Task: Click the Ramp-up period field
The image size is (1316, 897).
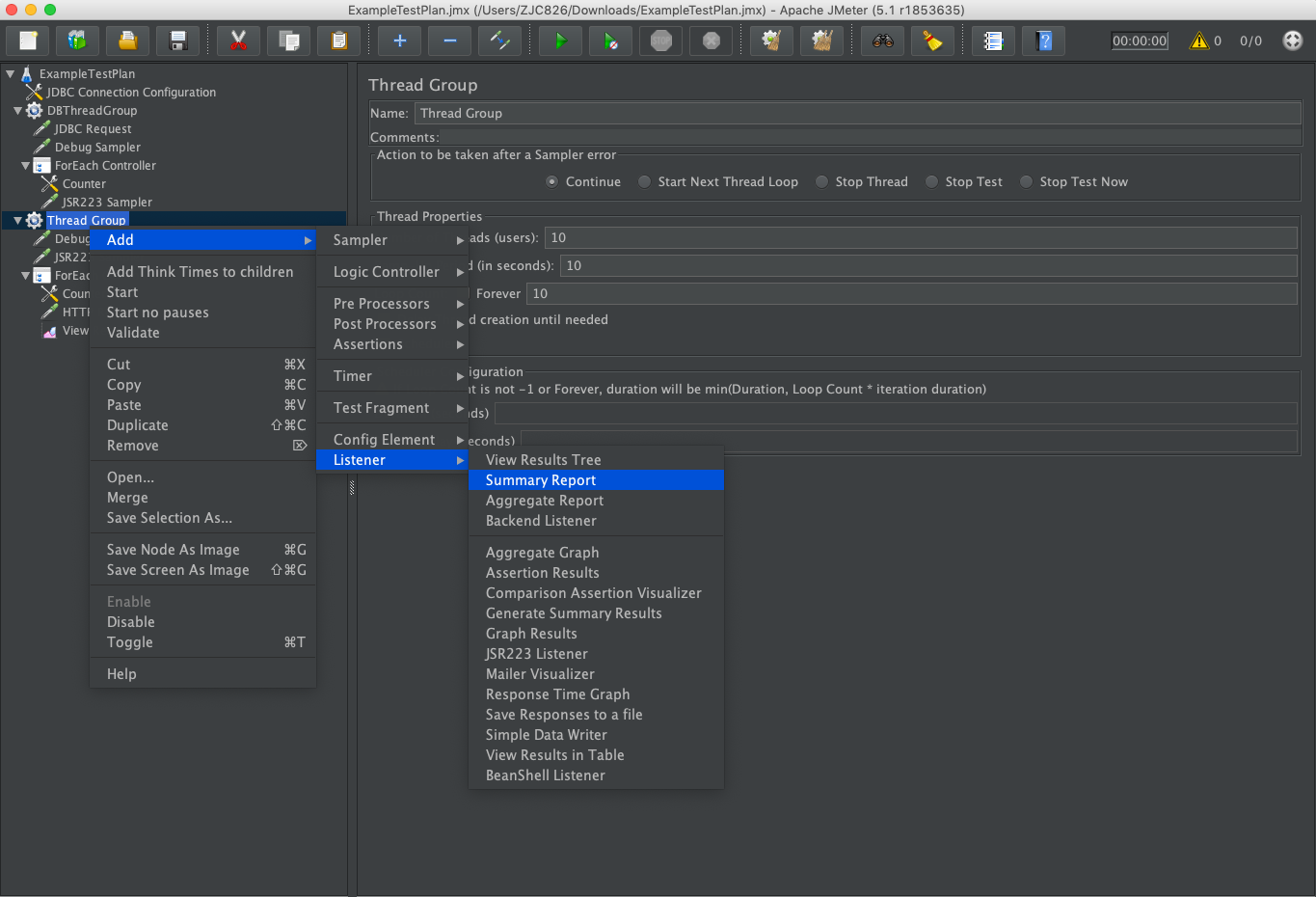Action: (x=928, y=265)
